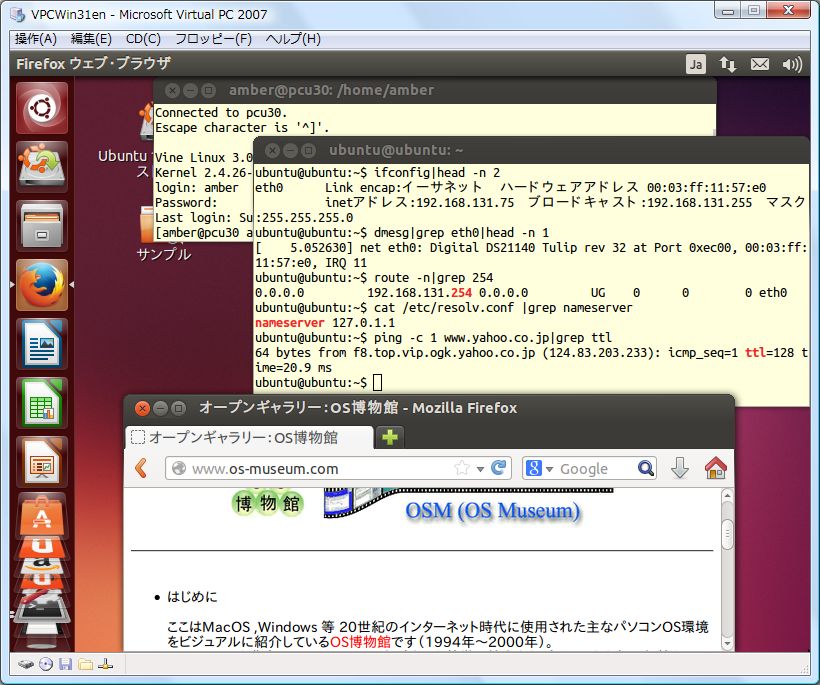The width and height of the screenshot is (820, 685).
Task: Open the Files manager in launcher
Action: click(42, 226)
